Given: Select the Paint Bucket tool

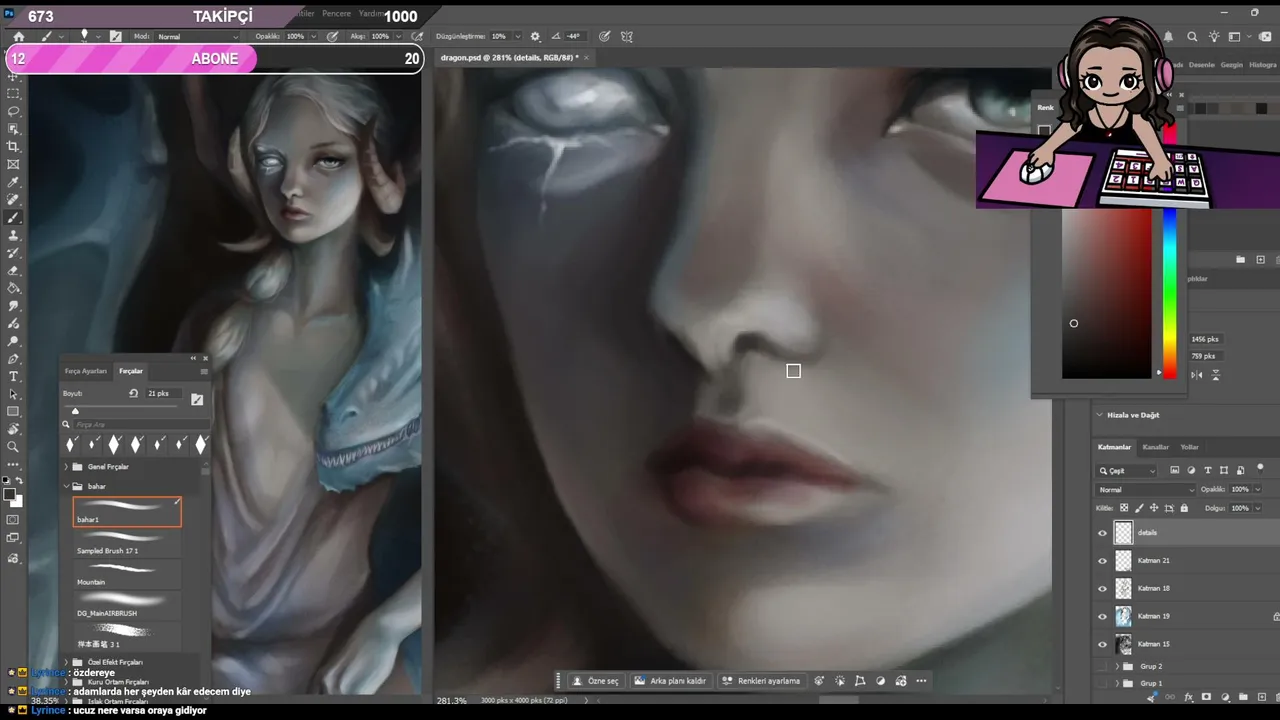Looking at the screenshot, I should click(13, 289).
